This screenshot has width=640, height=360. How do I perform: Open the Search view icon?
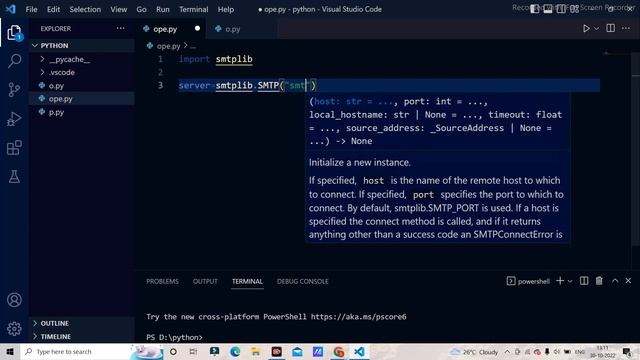pos(14,61)
